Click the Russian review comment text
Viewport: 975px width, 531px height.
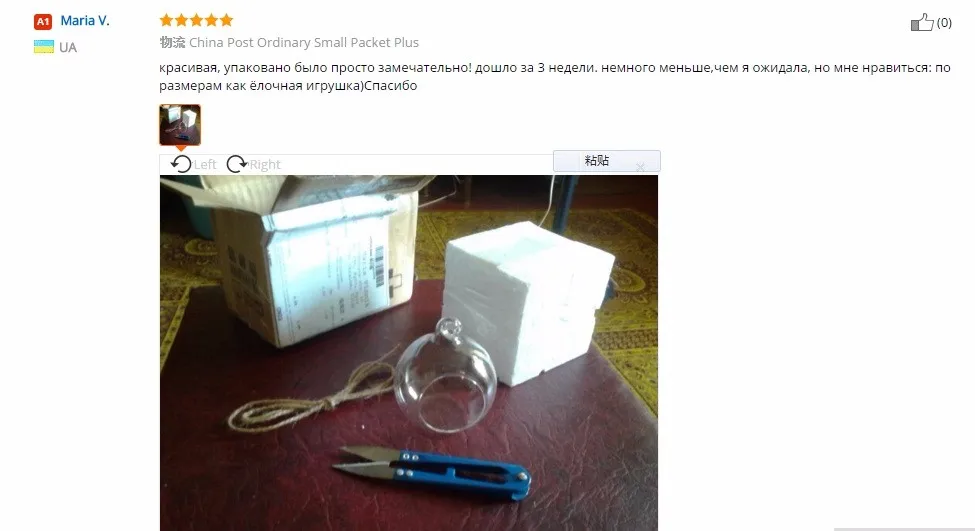pos(555,76)
